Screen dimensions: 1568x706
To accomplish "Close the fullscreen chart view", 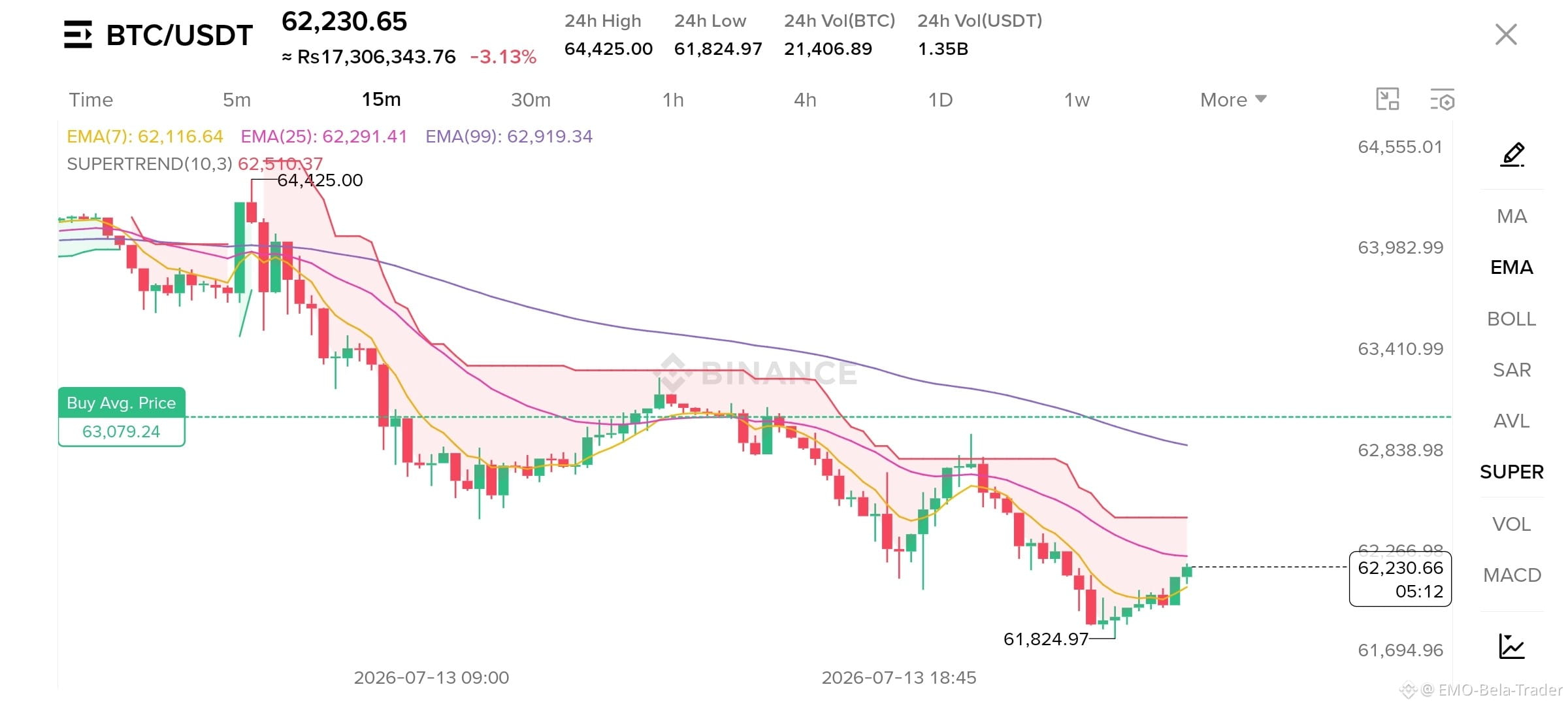I will point(1506,34).
